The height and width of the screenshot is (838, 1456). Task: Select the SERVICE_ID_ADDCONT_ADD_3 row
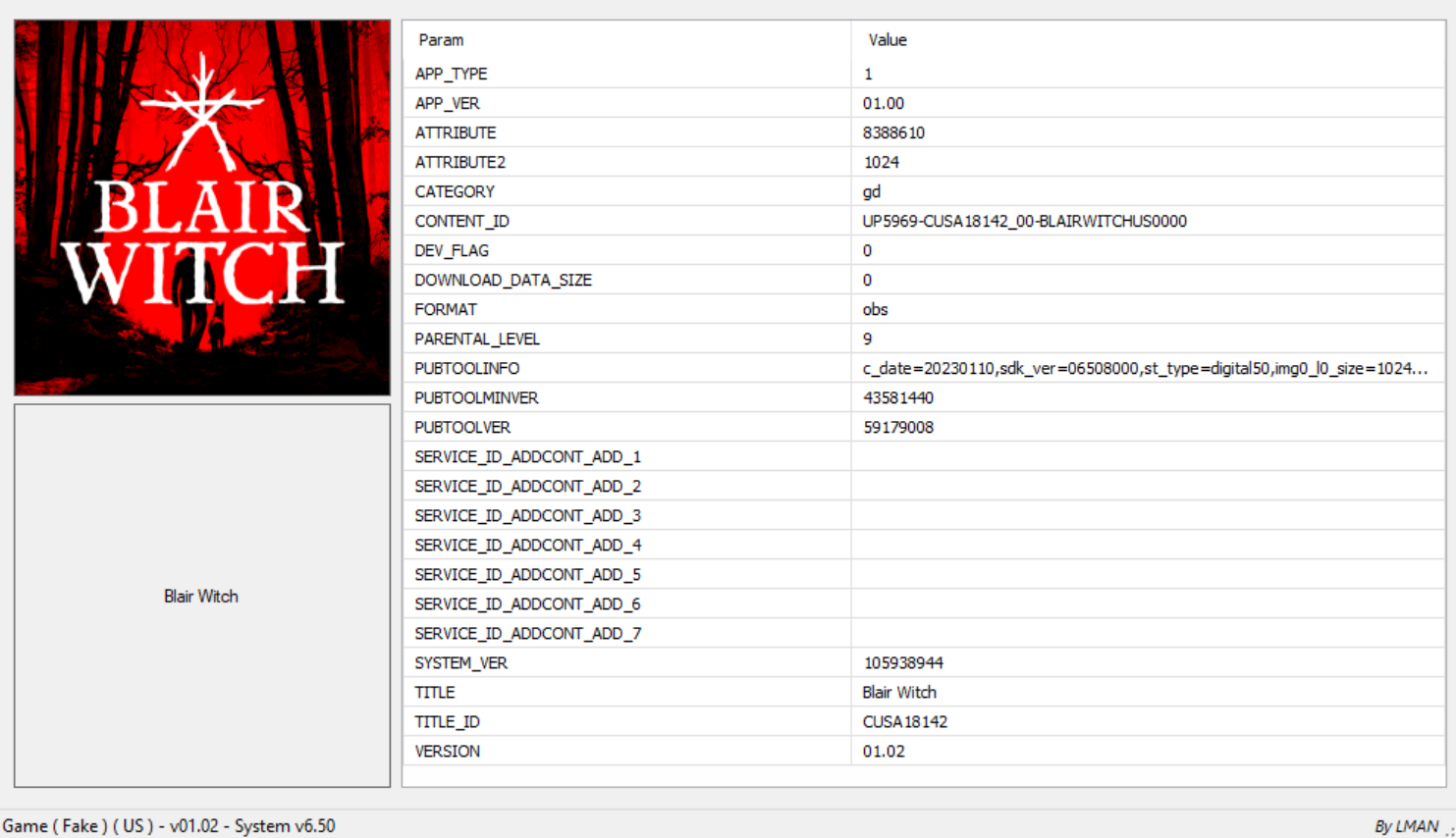pyautogui.click(x=924, y=515)
